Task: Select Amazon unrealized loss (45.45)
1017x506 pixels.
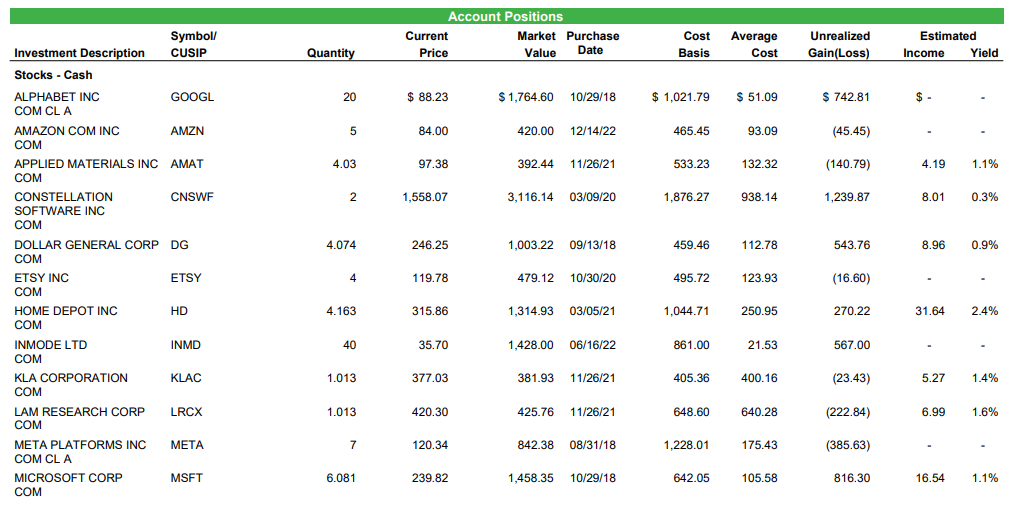Action: [850, 131]
